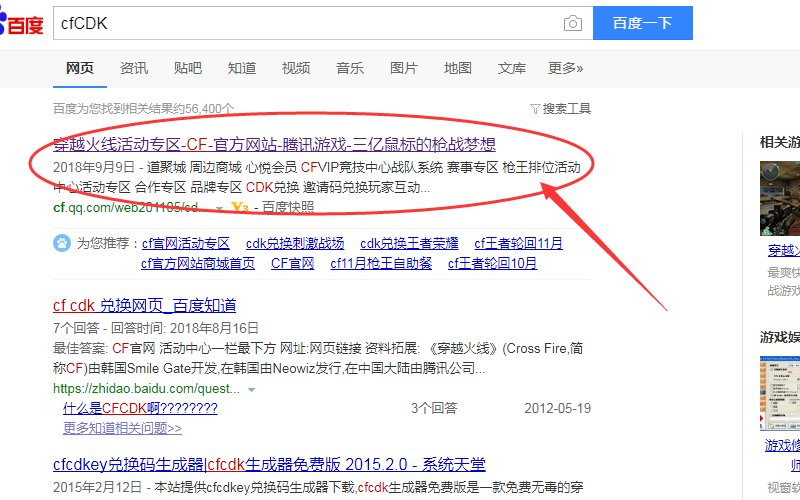Switch to the 资讯 tab
This screenshot has height=500, width=800.
(134, 68)
